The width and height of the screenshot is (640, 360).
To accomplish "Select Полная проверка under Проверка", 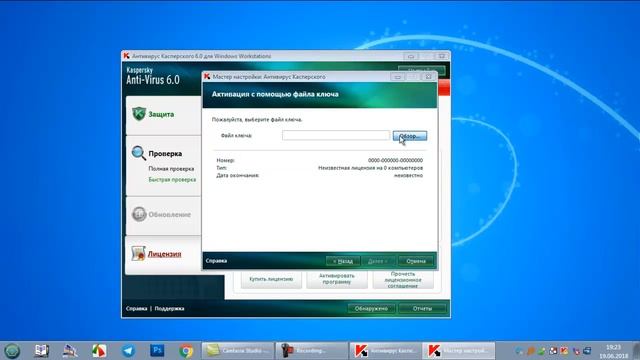I will (x=171, y=169).
